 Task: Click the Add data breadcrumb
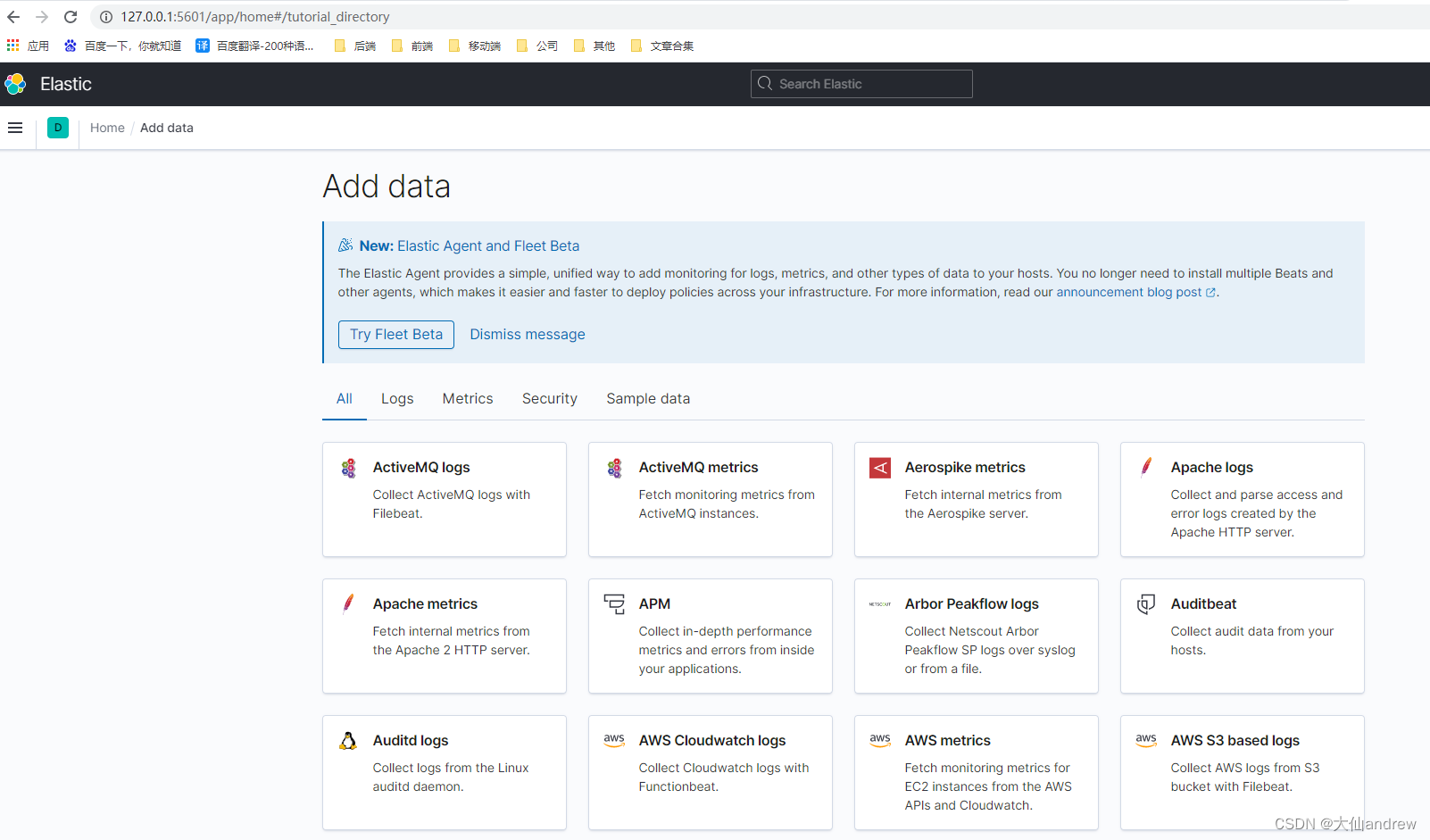click(167, 128)
